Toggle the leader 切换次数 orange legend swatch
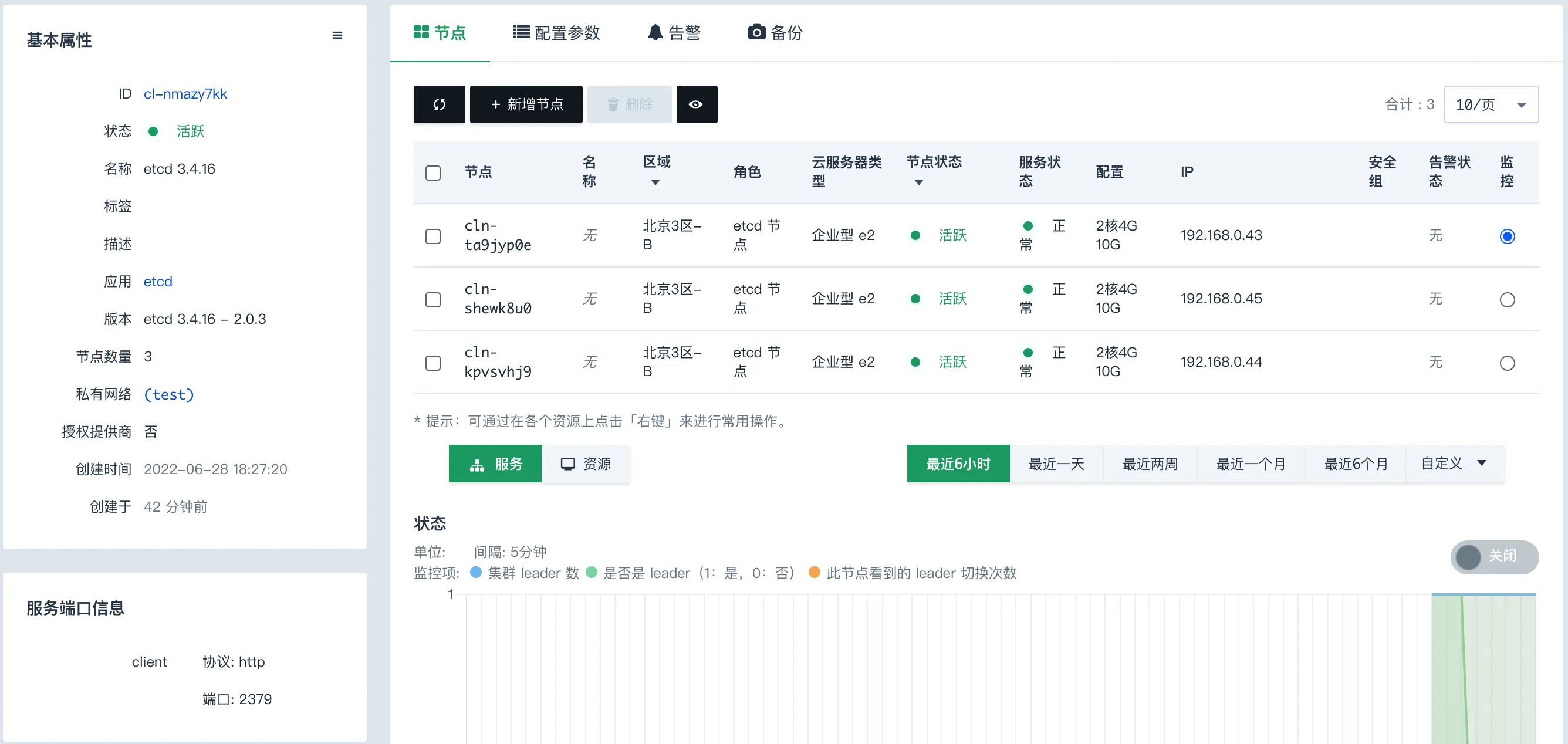The width and height of the screenshot is (1568, 744). [814, 572]
